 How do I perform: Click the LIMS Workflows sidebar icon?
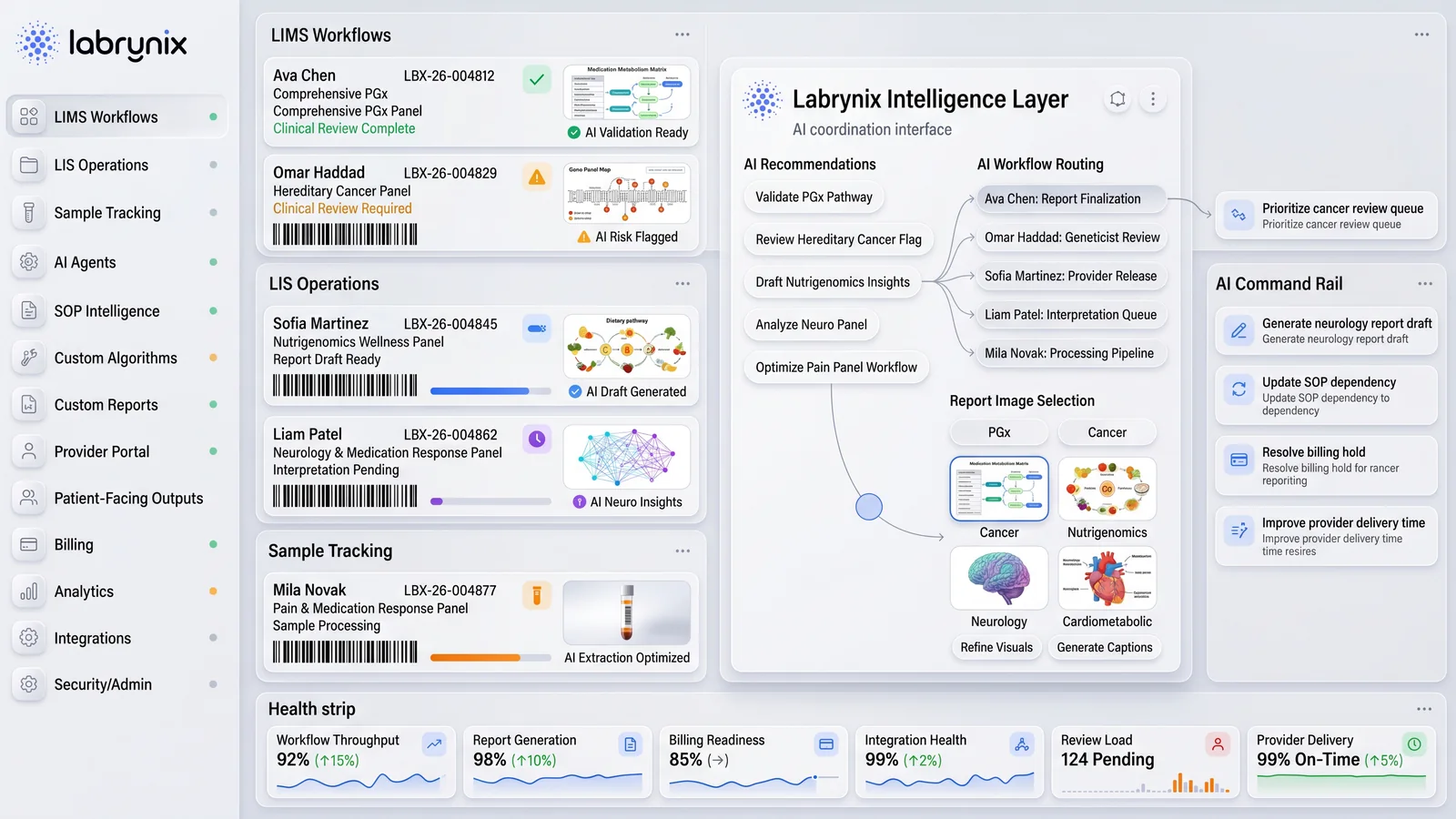pyautogui.click(x=29, y=116)
